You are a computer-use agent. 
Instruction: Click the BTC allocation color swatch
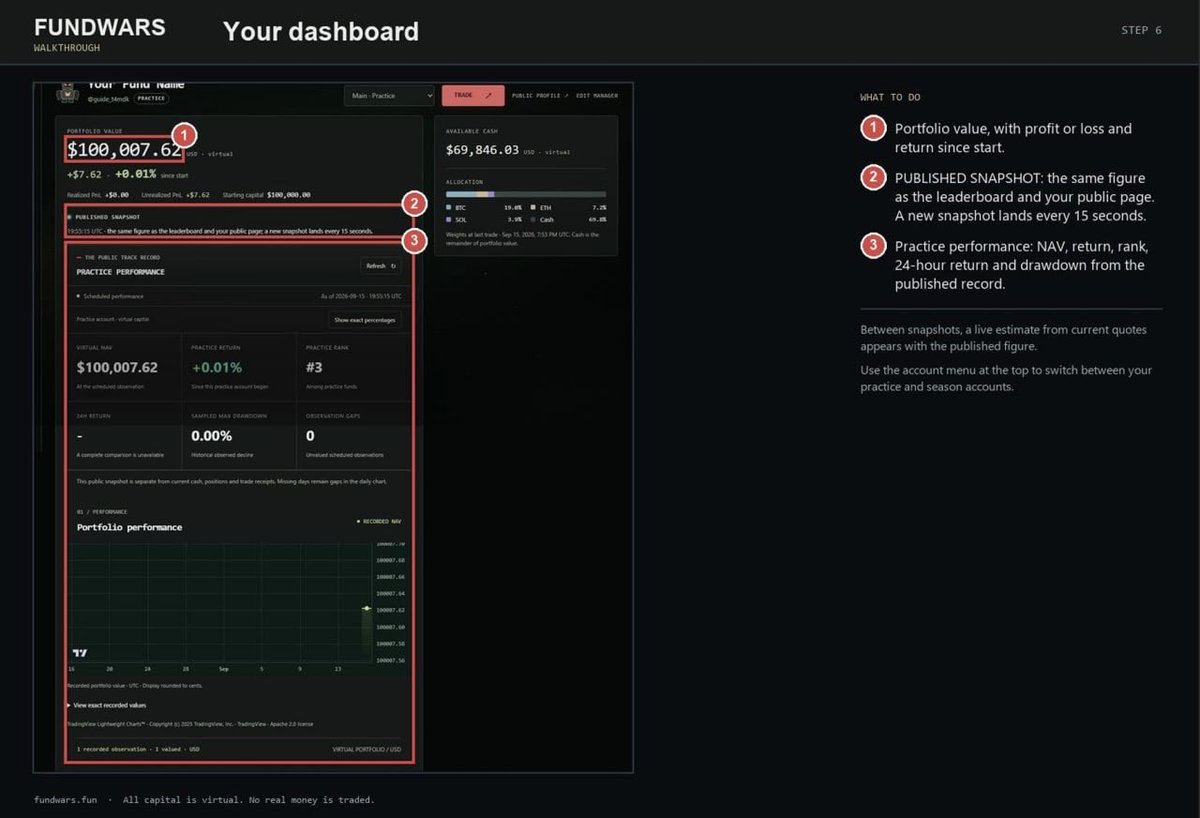(449, 207)
